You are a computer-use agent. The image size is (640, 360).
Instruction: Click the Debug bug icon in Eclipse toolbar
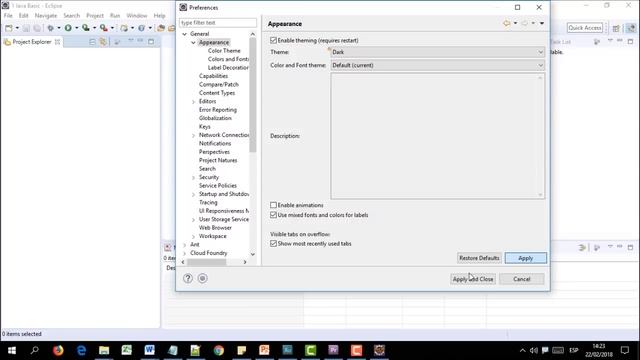(x=51, y=28)
